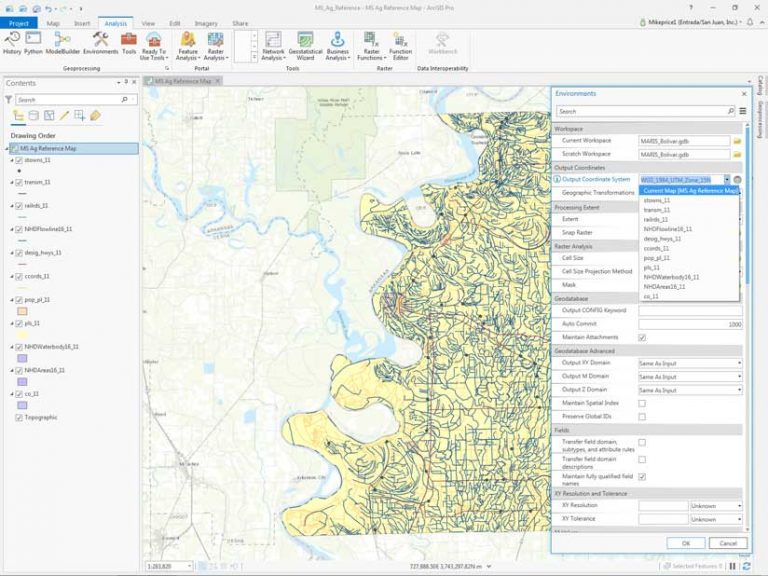Launch ModelBuilder from the ribbon
The width and height of the screenshot is (768, 576).
click(x=62, y=43)
